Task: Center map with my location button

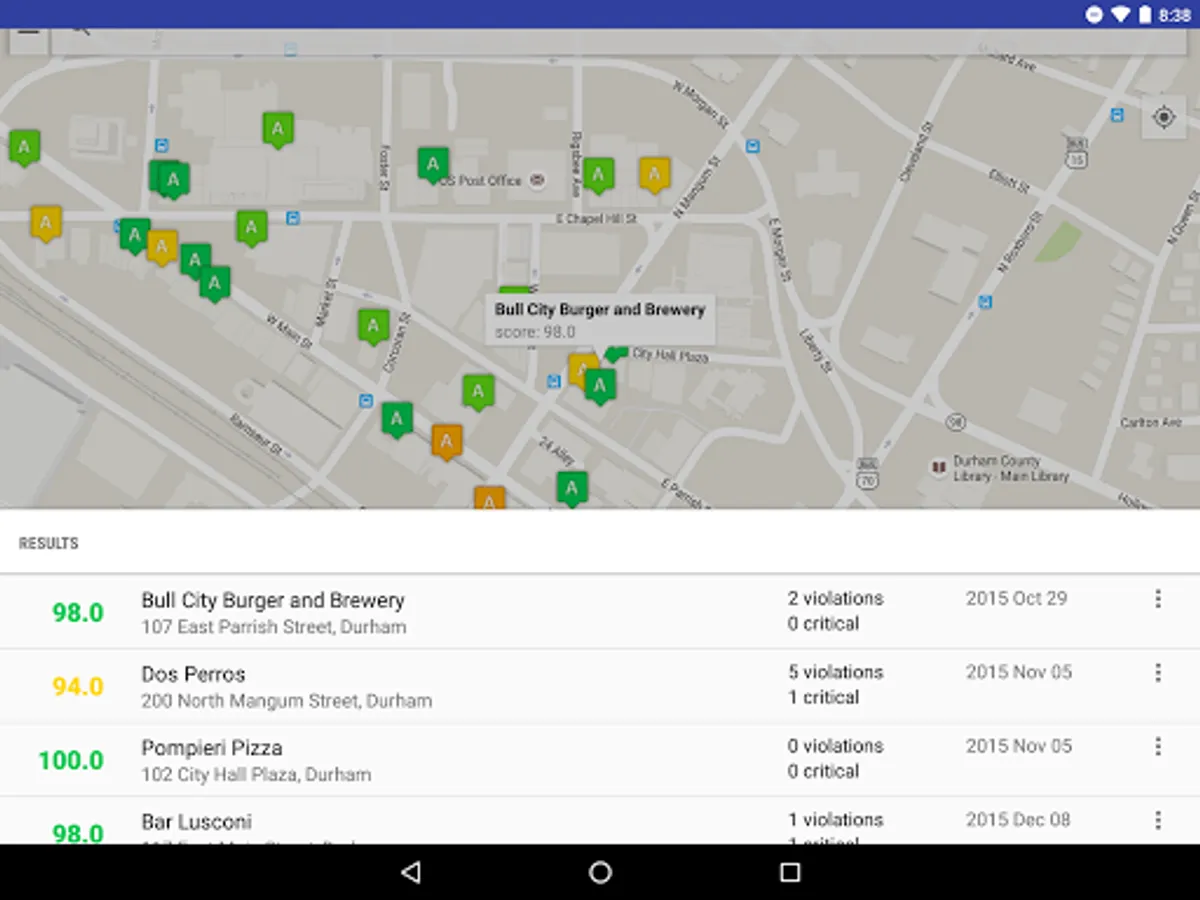Action: click(x=1163, y=117)
